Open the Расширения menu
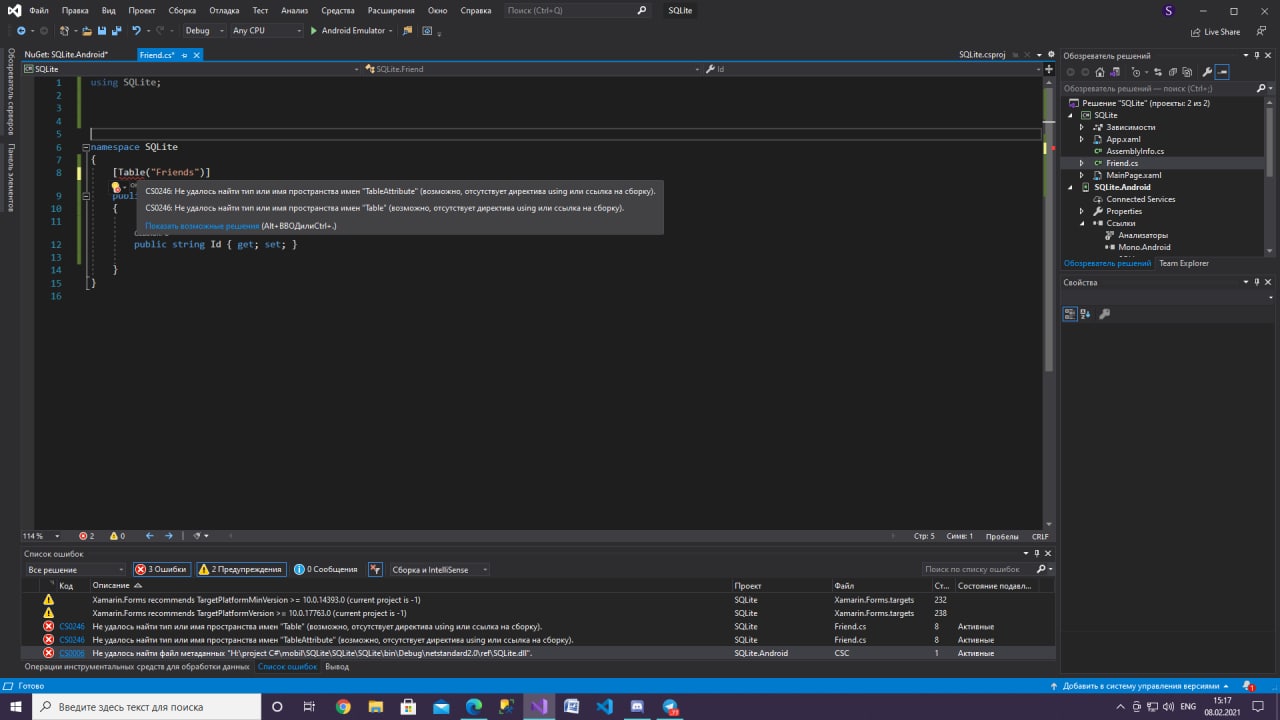This screenshot has width=1280, height=720. [389, 10]
